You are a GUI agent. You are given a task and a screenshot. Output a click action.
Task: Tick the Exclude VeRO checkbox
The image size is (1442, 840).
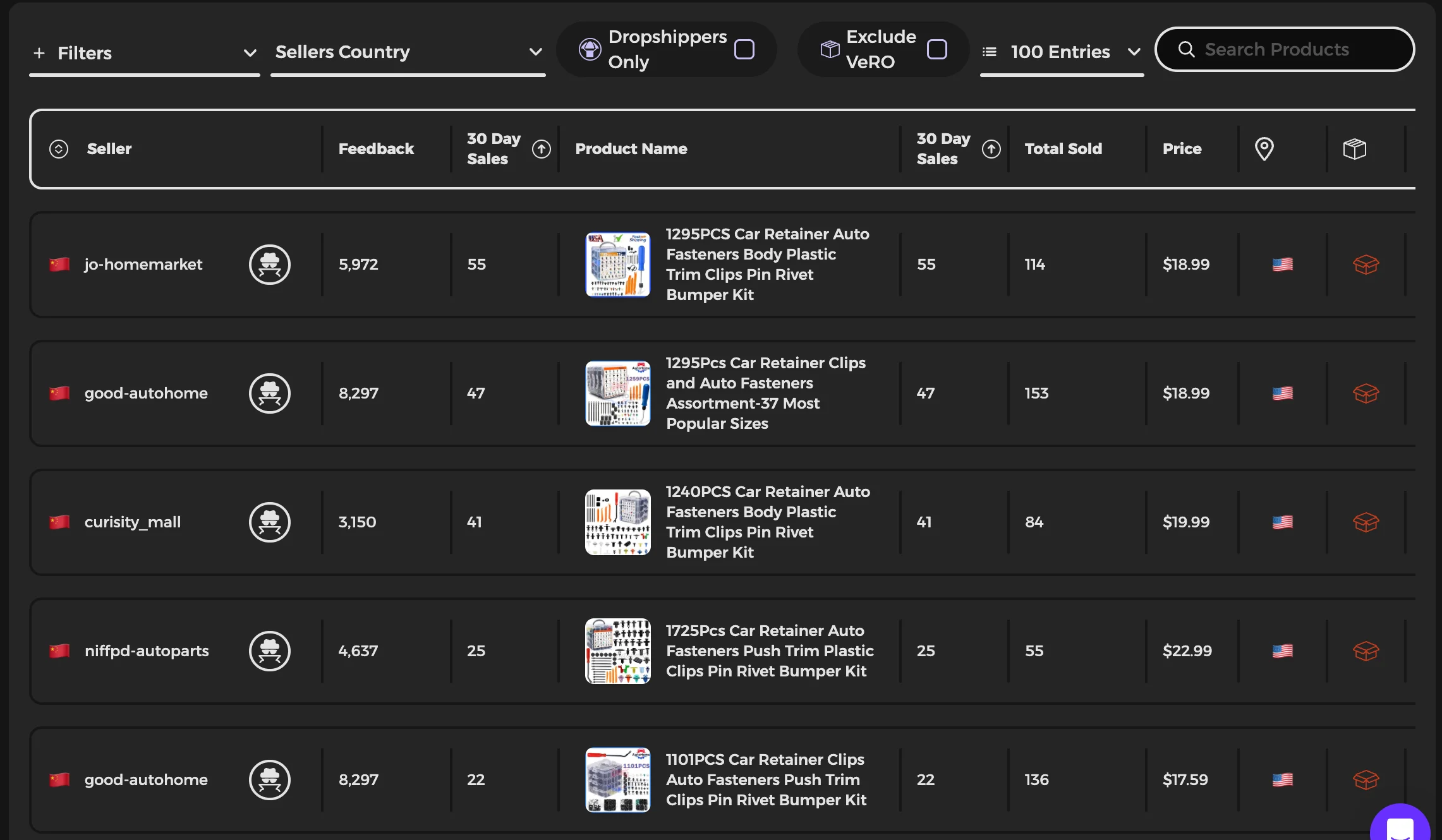936,49
